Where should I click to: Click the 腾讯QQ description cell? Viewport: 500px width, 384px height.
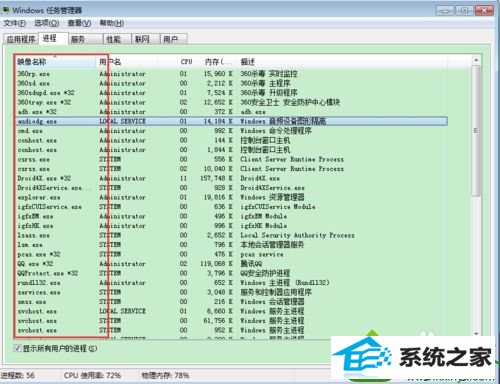(251, 264)
